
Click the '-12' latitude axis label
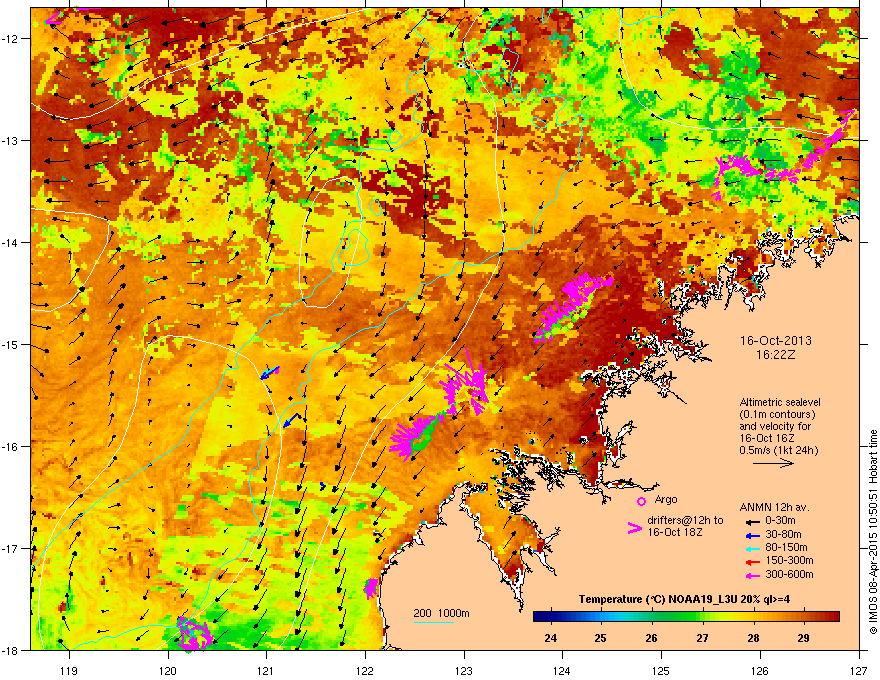(x=11, y=39)
